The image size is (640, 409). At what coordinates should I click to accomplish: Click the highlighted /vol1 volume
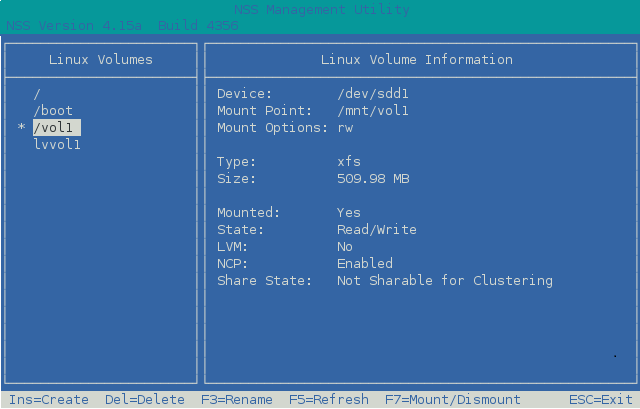tap(57, 127)
